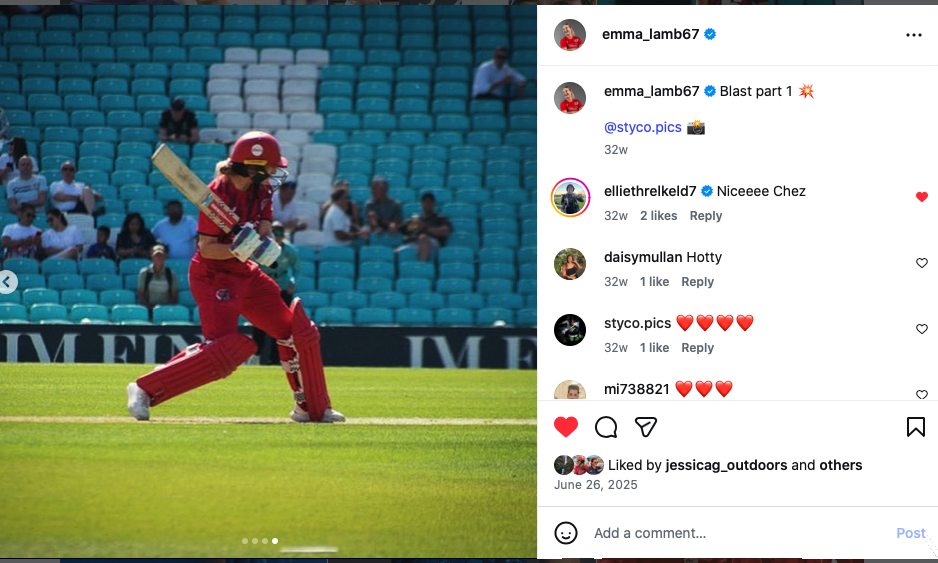Open the three-dot more options menu

[913, 35]
